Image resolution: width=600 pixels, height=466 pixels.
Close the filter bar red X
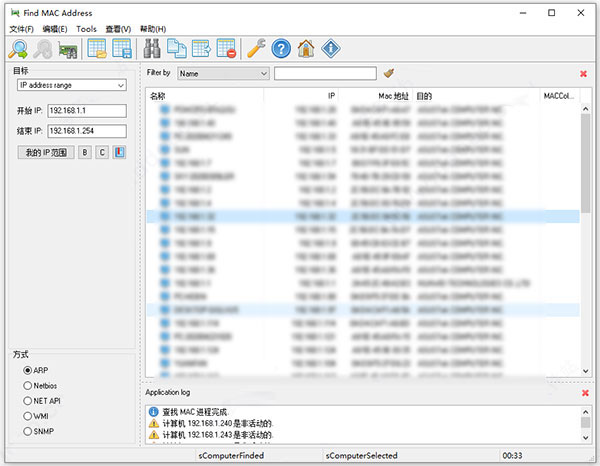click(x=583, y=73)
